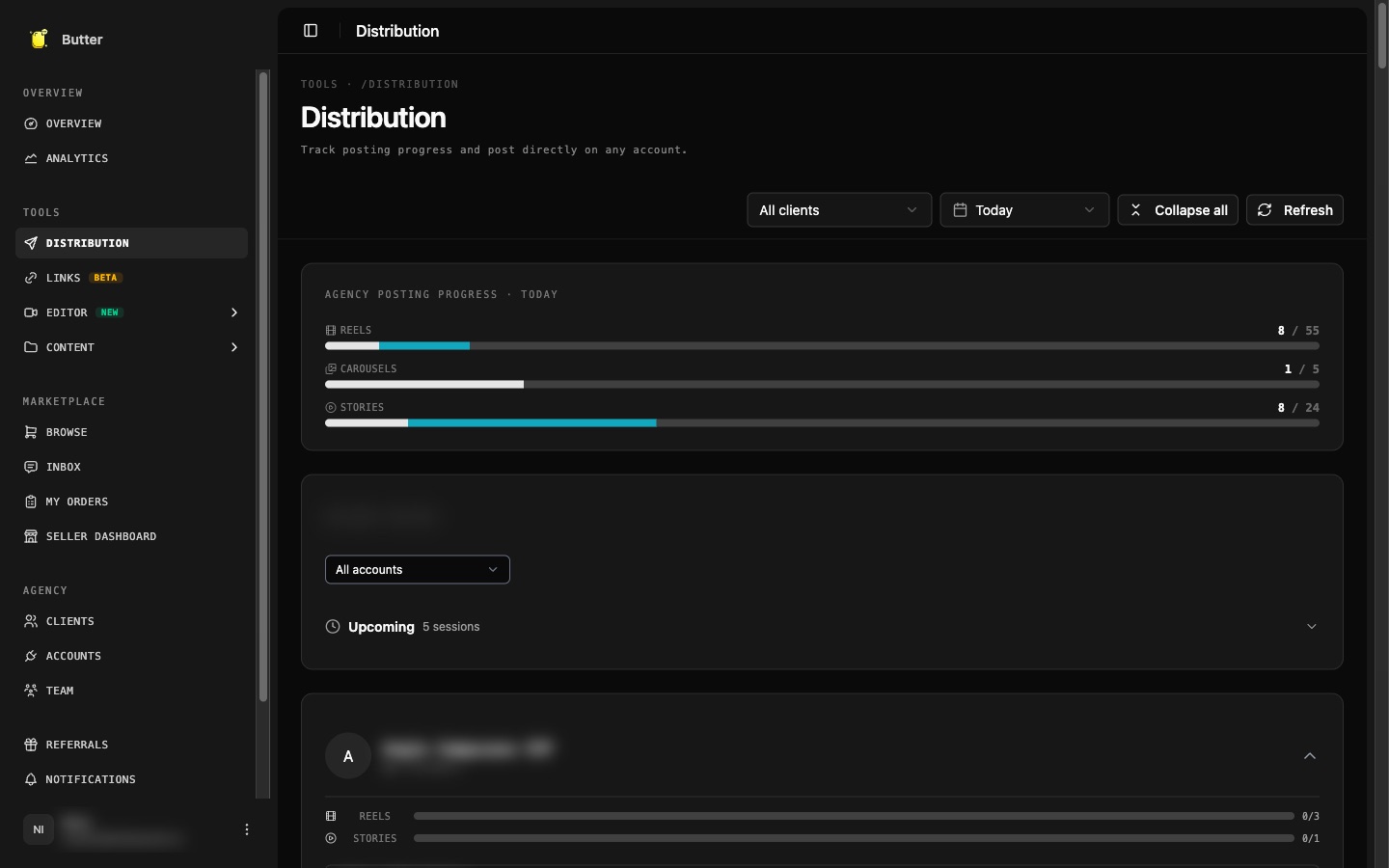Screen dimensions: 1389x868
Task: Click the Reels film icon in agency progress
Action: tap(331, 330)
